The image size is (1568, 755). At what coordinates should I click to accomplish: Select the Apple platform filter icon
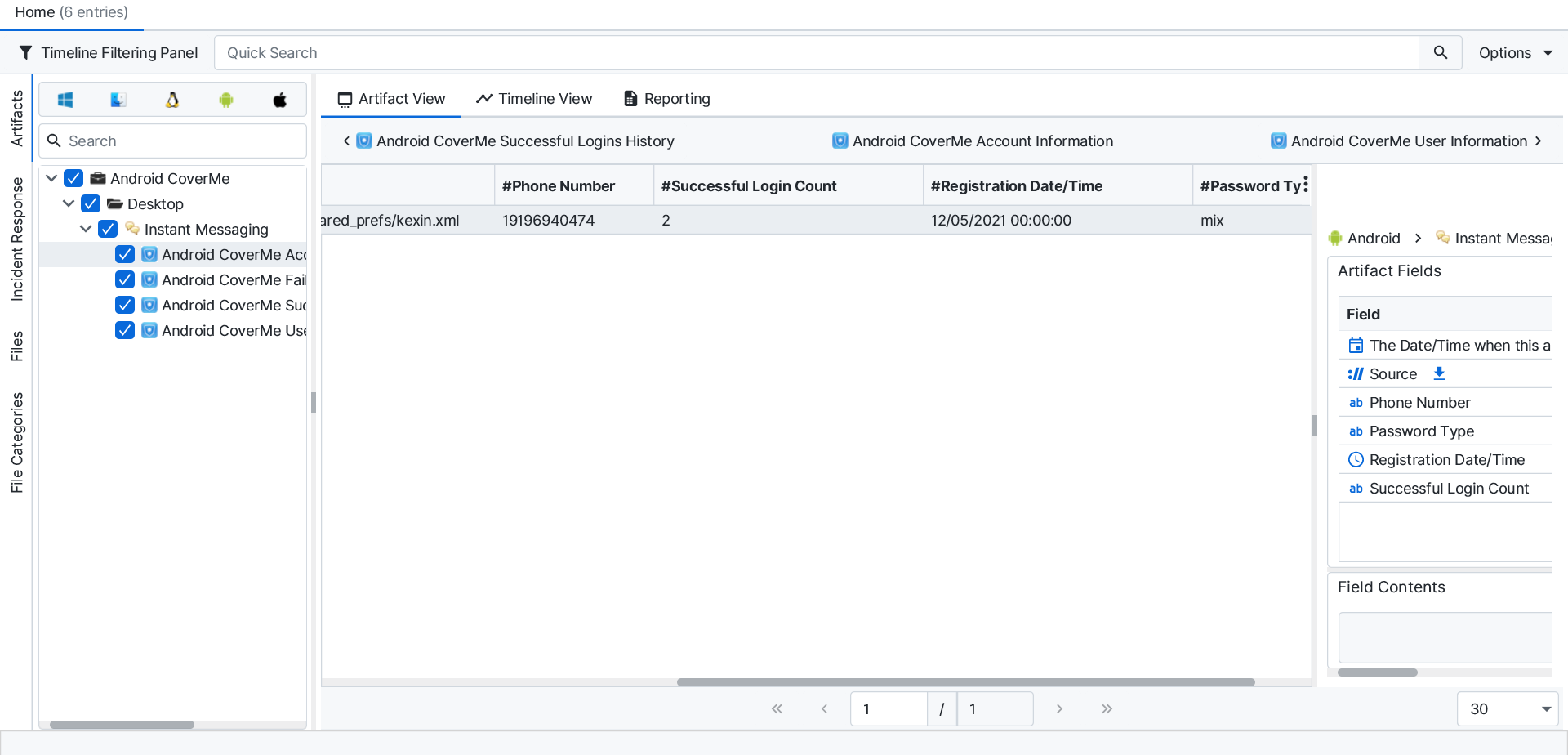[x=279, y=100]
